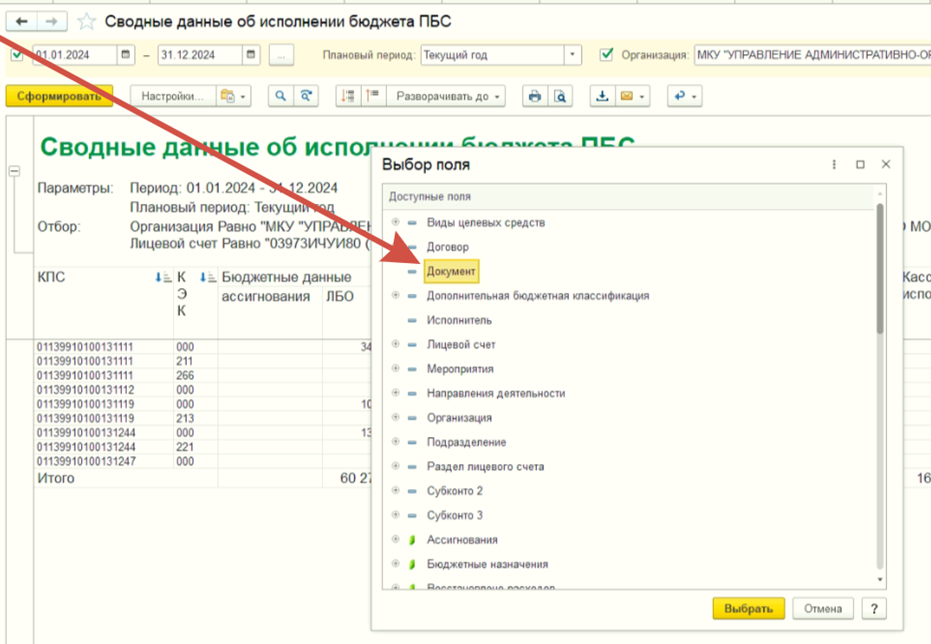Open the report variants icon dropdown
Image resolution: width=931 pixels, height=644 pixels.
234,96
